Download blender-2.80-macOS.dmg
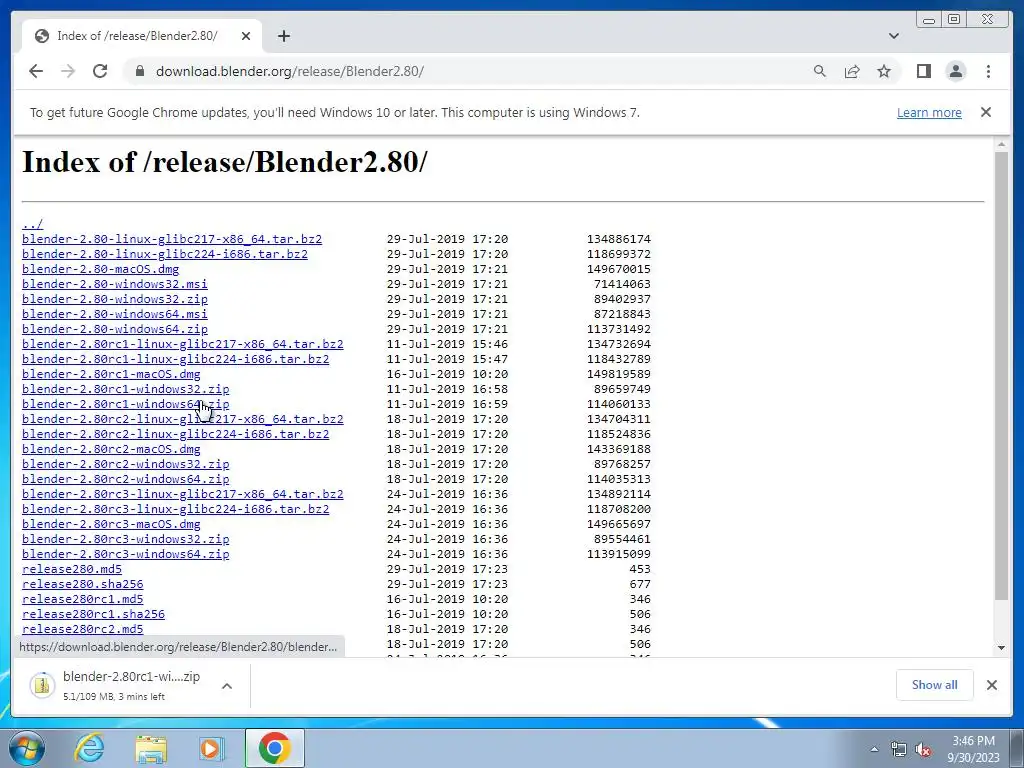The image size is (1024, 768). click(101, 269)
